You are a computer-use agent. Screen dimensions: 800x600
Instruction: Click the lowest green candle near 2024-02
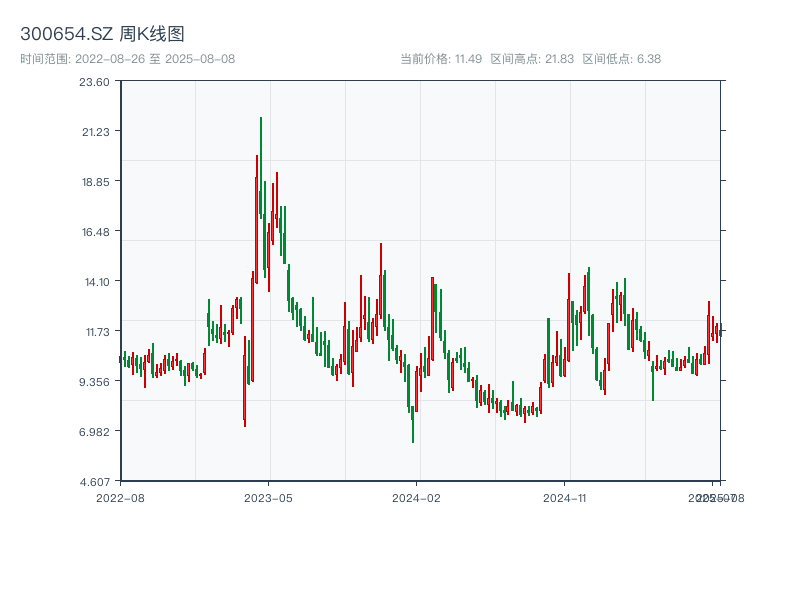[x=412, y=425]
